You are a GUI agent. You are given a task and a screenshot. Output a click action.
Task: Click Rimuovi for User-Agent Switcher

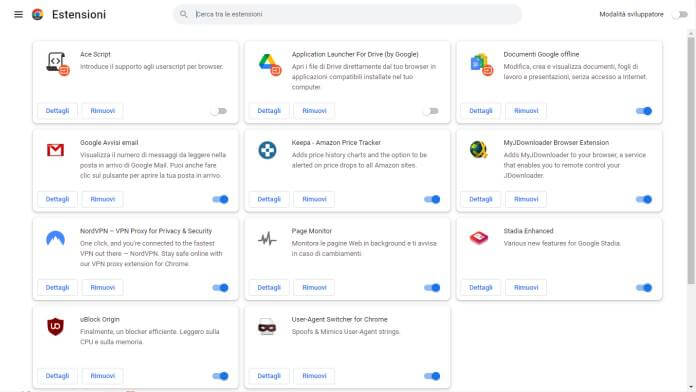tap(314, 376)
